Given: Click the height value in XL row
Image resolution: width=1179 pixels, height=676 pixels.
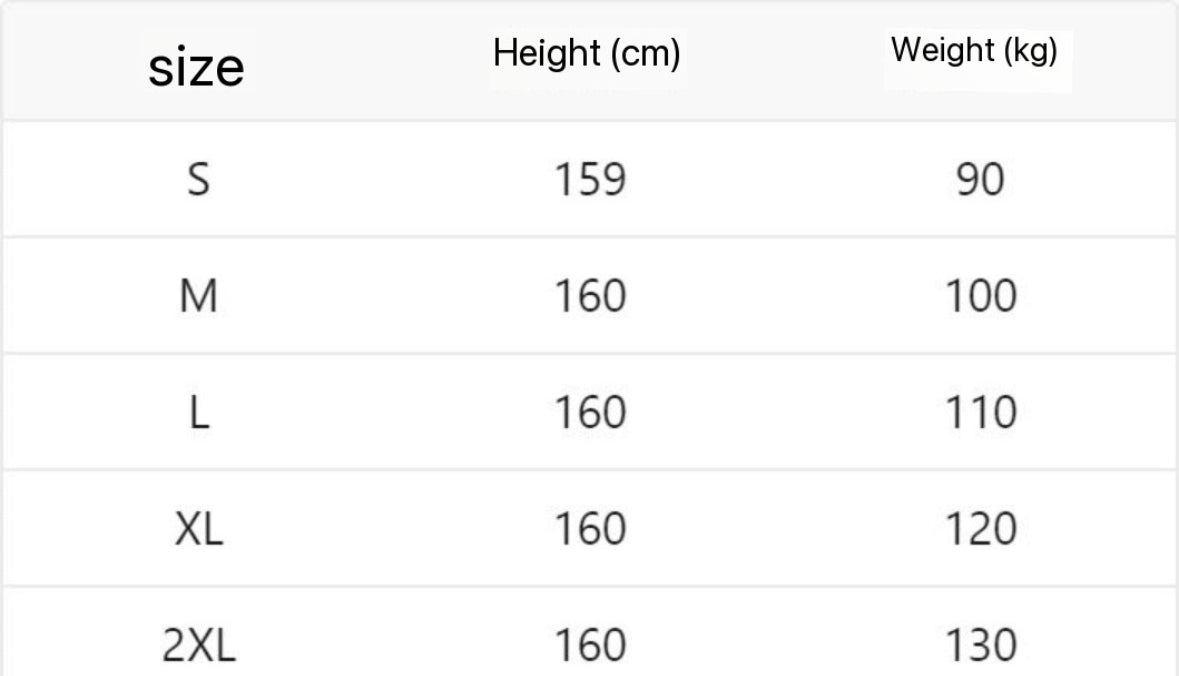Looking at the screenshot, I should pos(590,529).
